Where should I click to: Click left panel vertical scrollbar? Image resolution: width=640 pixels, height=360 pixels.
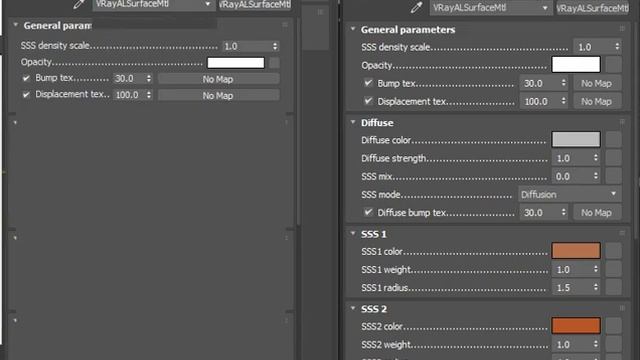tap(298, 122)
